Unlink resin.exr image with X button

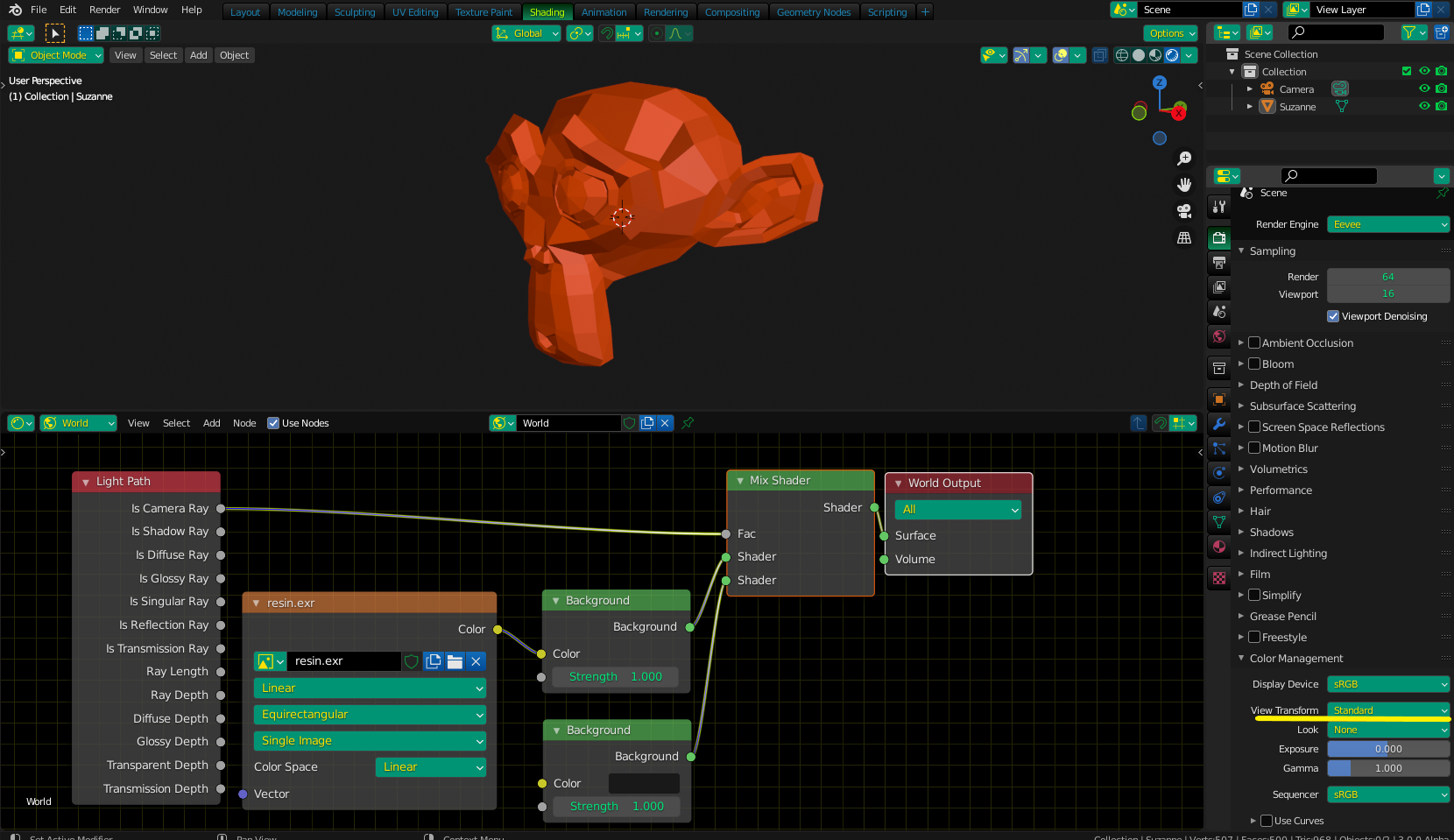[476, 661]
